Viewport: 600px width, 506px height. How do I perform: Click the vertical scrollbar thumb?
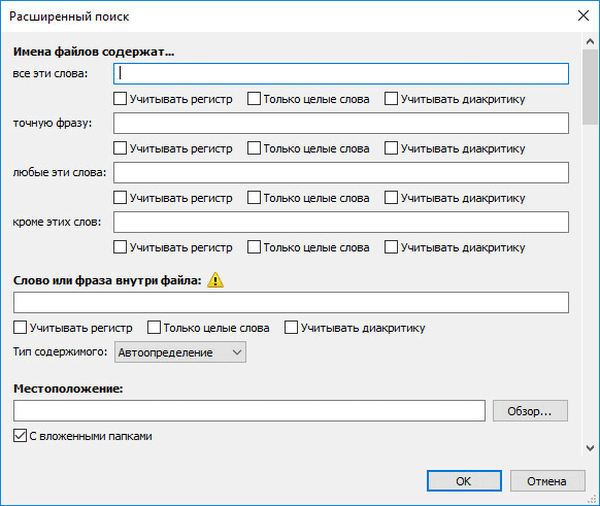pyautogui.click(x=590, y=87)
